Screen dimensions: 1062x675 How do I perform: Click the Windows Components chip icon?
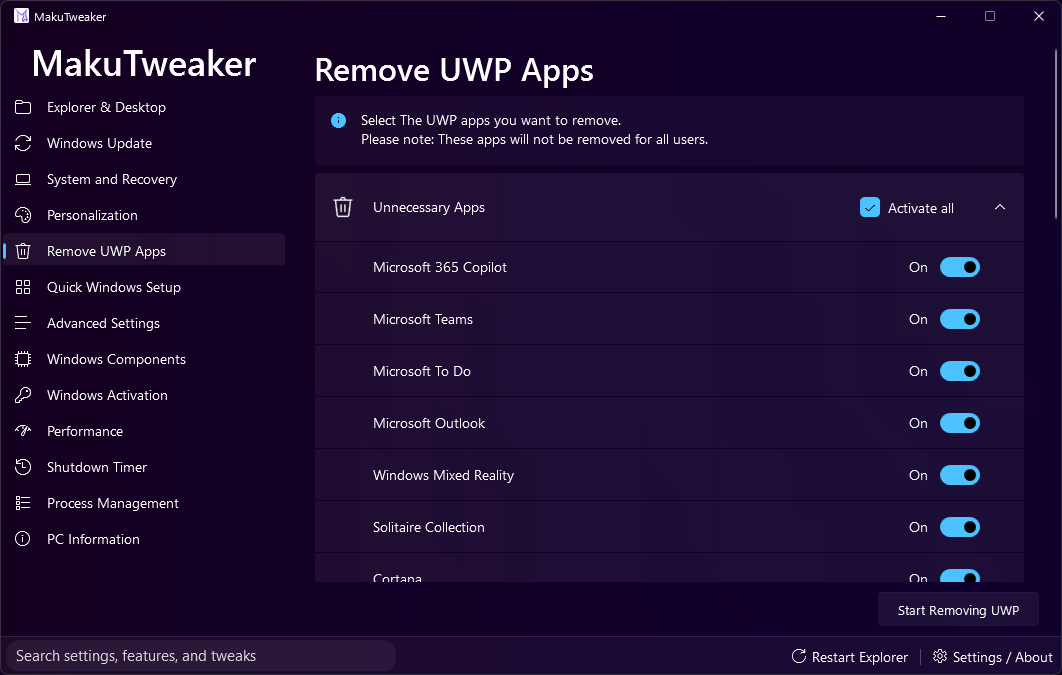[23, 359]
